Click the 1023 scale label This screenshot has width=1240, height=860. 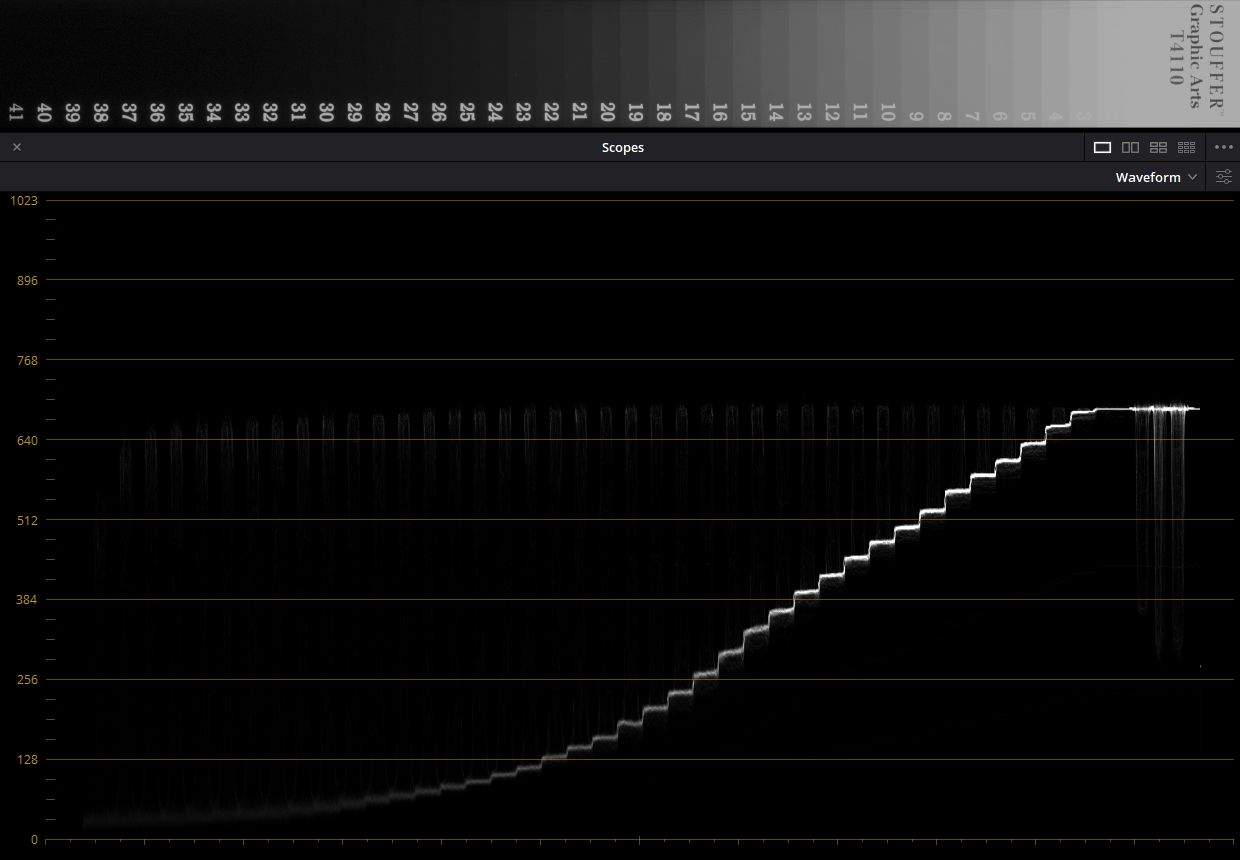click(24, 200)
